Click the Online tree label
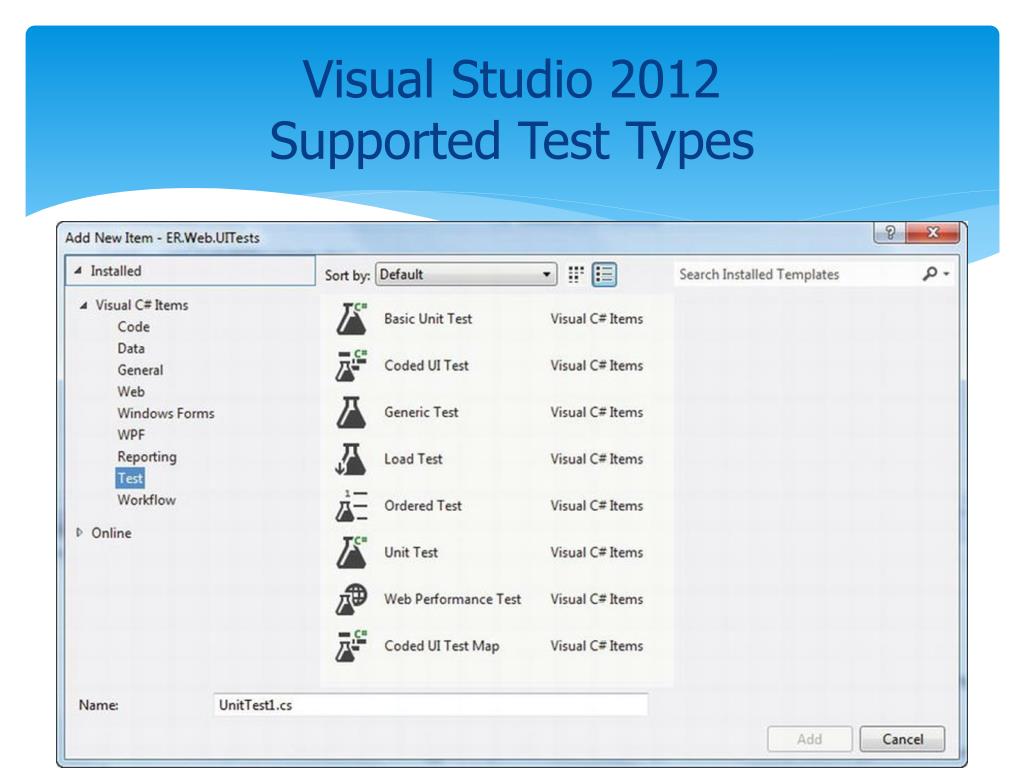1024x768 pixels. (111, 533)
